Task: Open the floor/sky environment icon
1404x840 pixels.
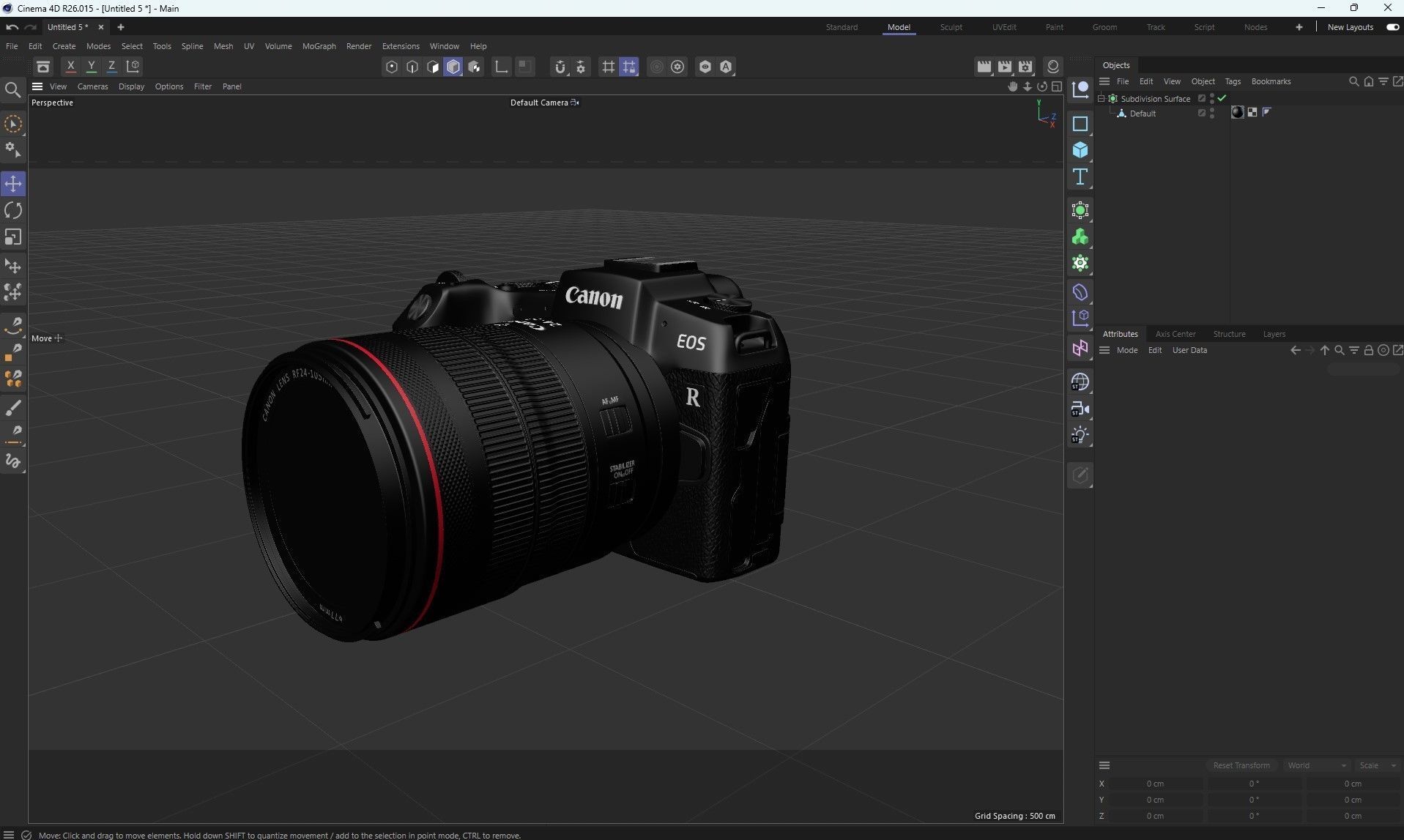Action: (1080, 382)
